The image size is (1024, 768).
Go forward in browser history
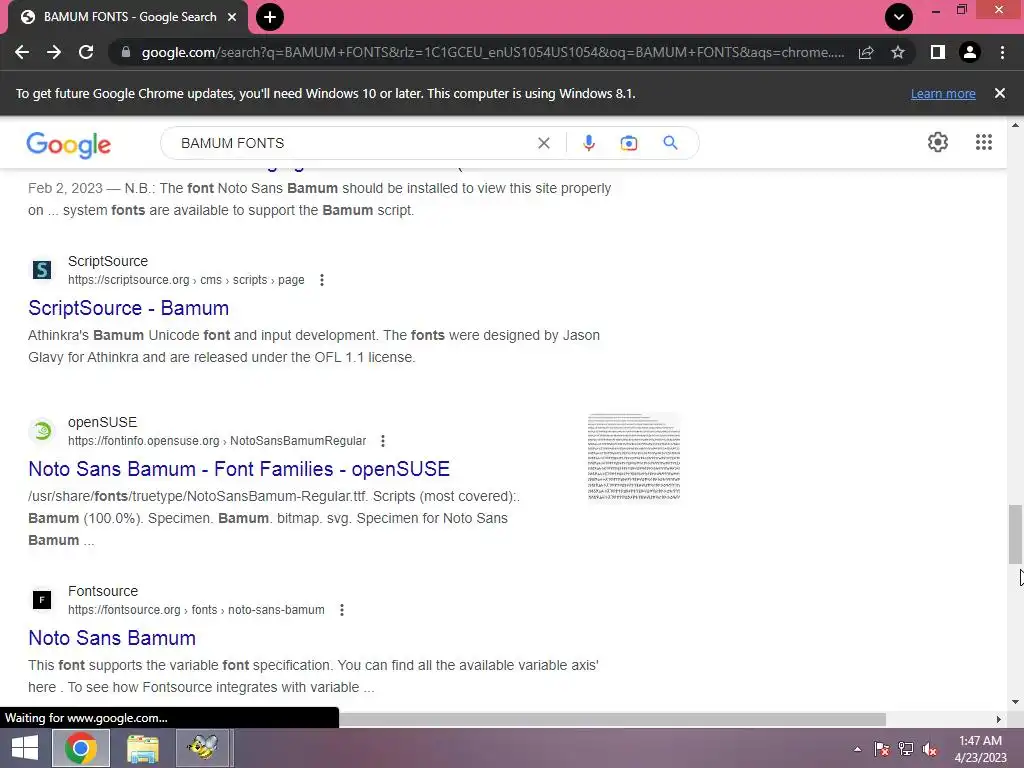54,52
